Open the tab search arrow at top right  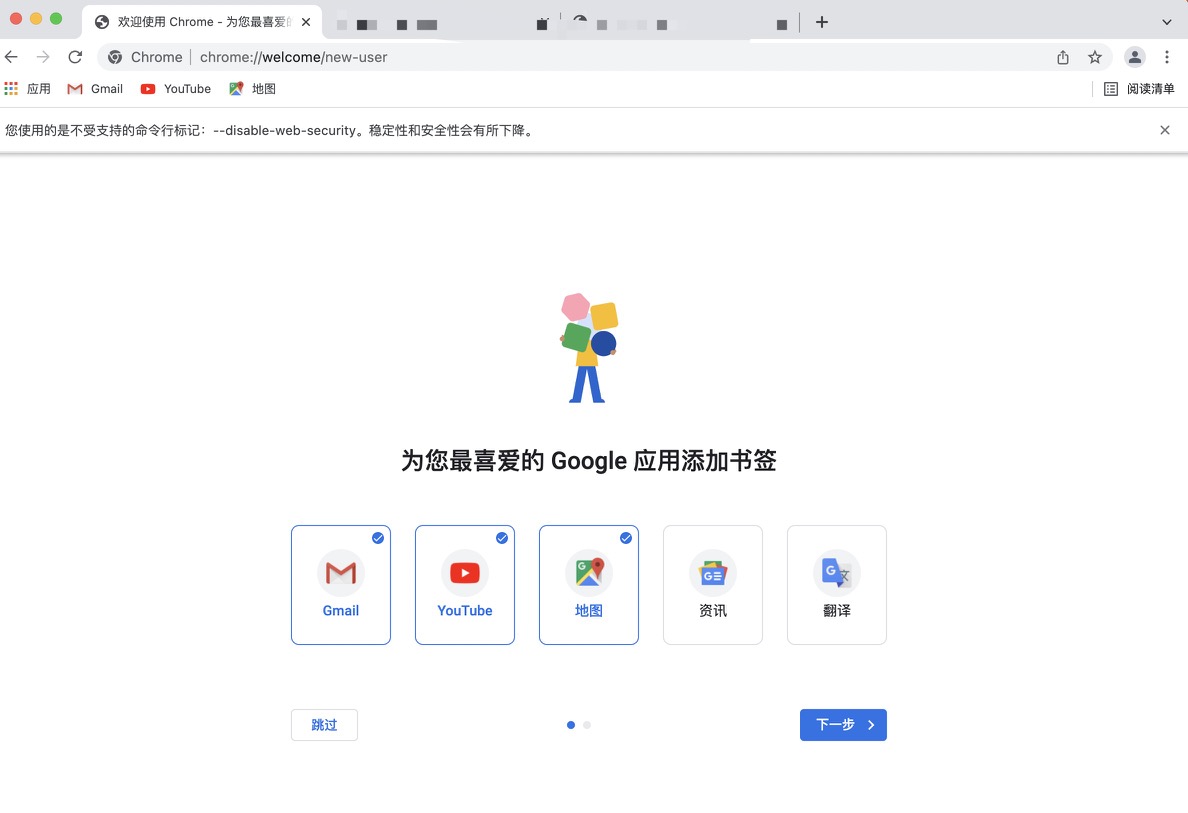(1166, 21)
